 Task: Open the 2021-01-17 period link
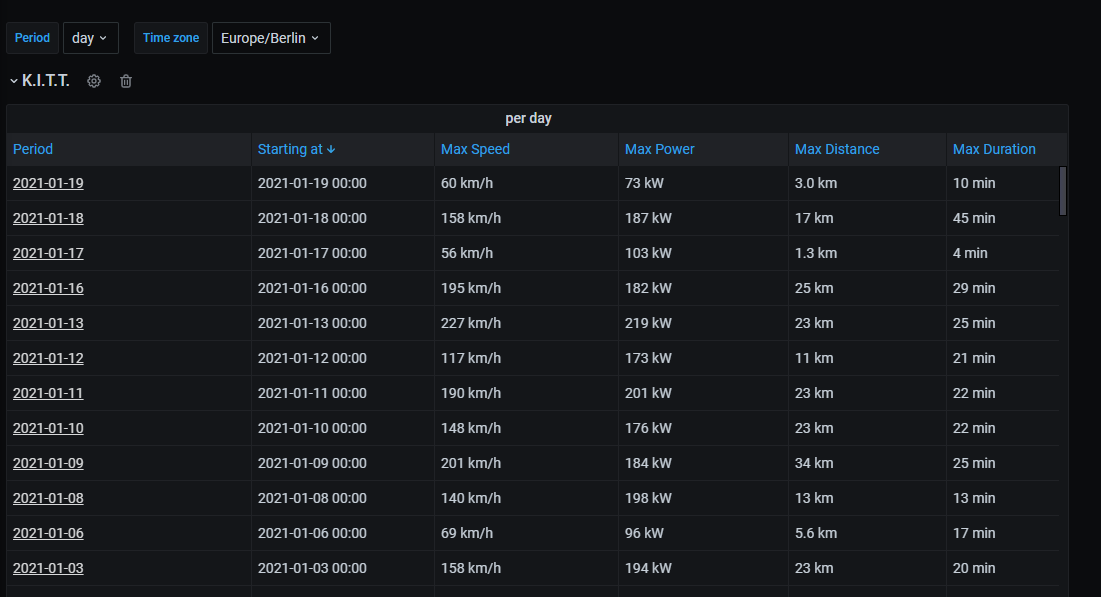coord(48,253)
